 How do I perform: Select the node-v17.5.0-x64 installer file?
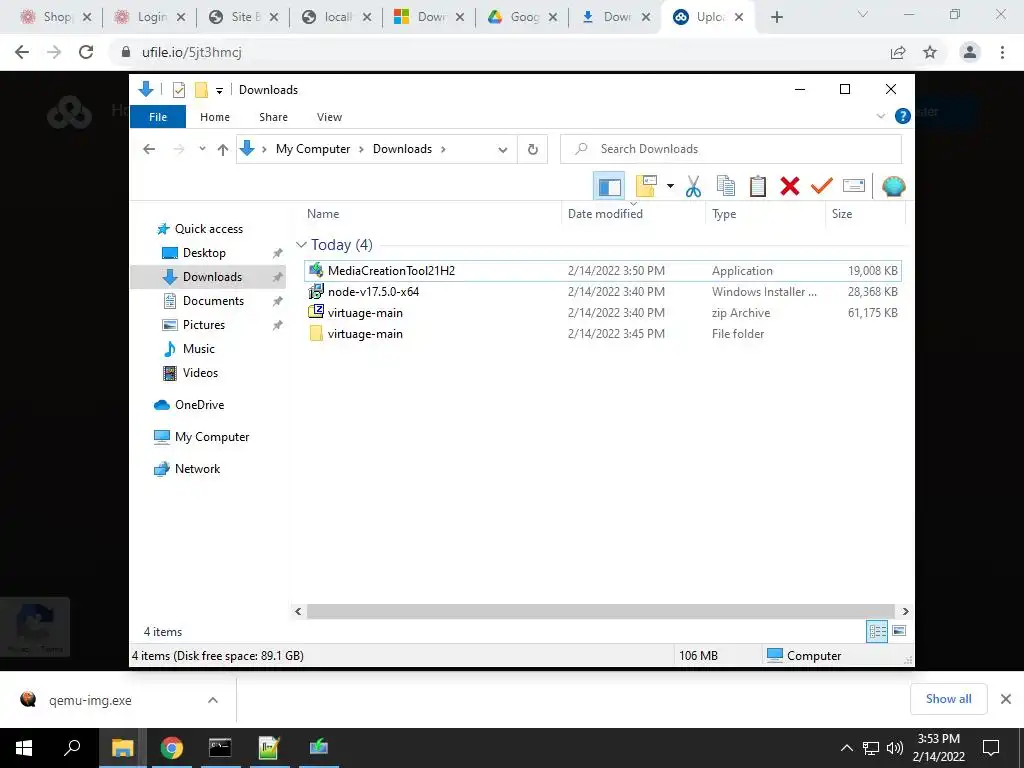603,291
